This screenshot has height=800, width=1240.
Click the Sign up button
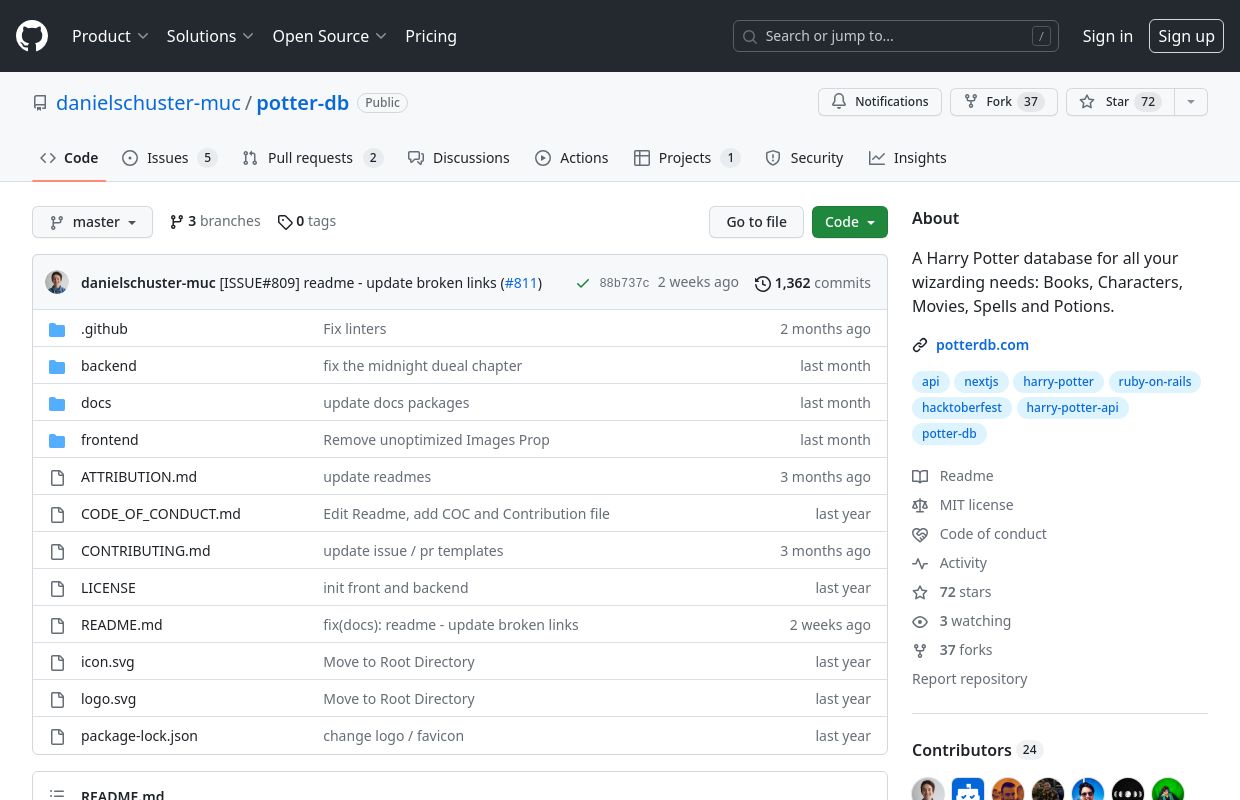pos(1186,36)
